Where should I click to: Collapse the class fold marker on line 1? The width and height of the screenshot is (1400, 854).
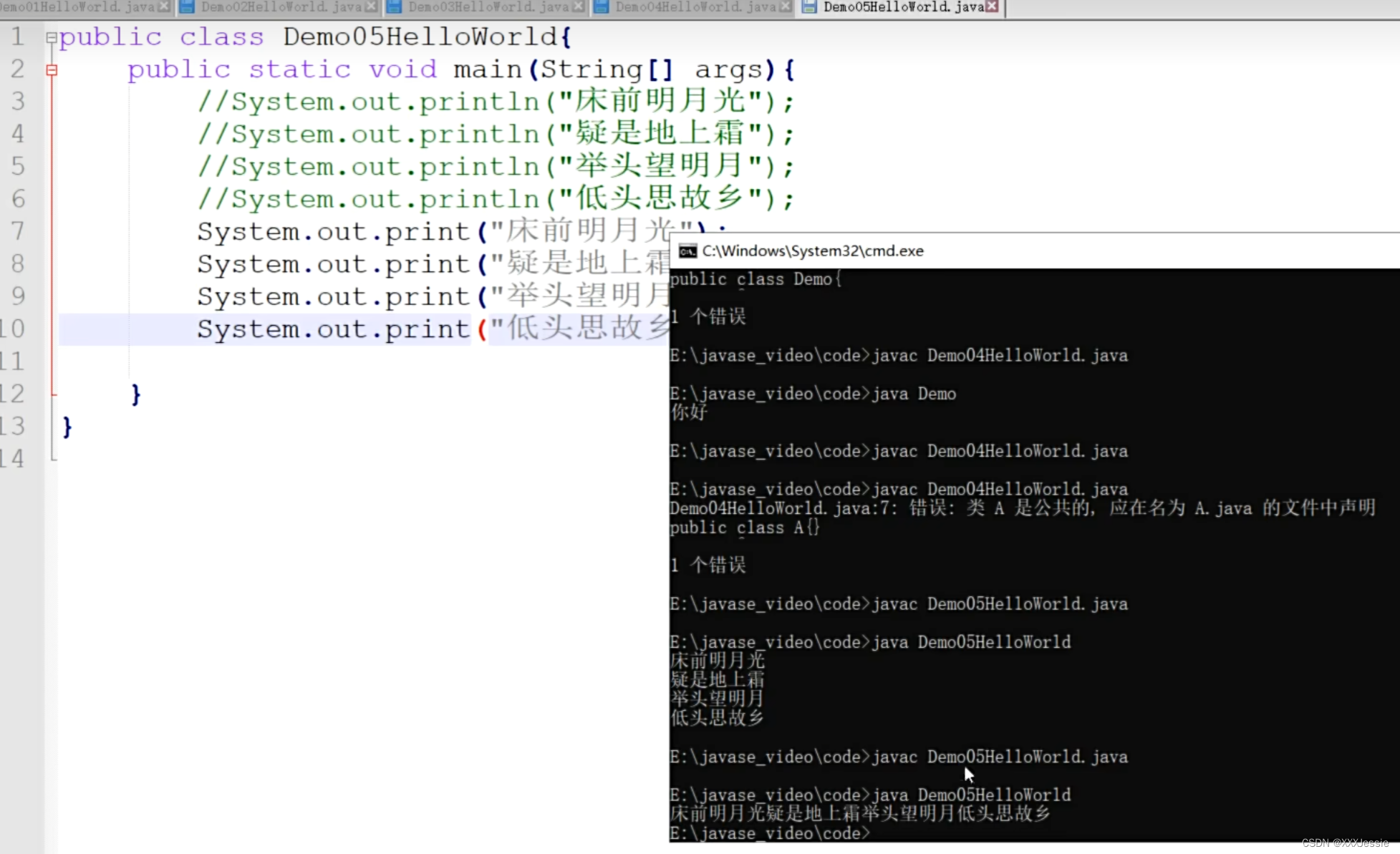coord(52,37)
